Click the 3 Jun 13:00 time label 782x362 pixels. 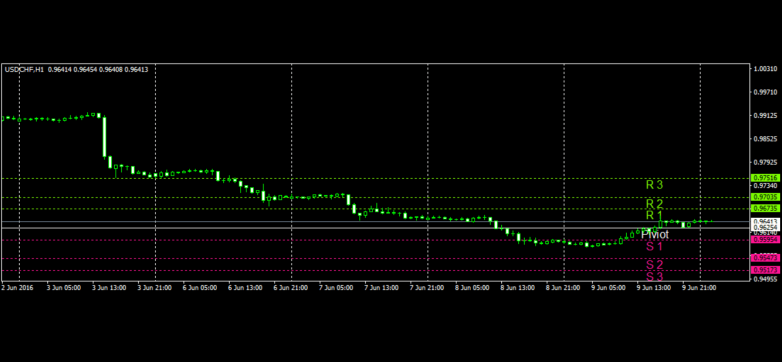pos(109,288)
